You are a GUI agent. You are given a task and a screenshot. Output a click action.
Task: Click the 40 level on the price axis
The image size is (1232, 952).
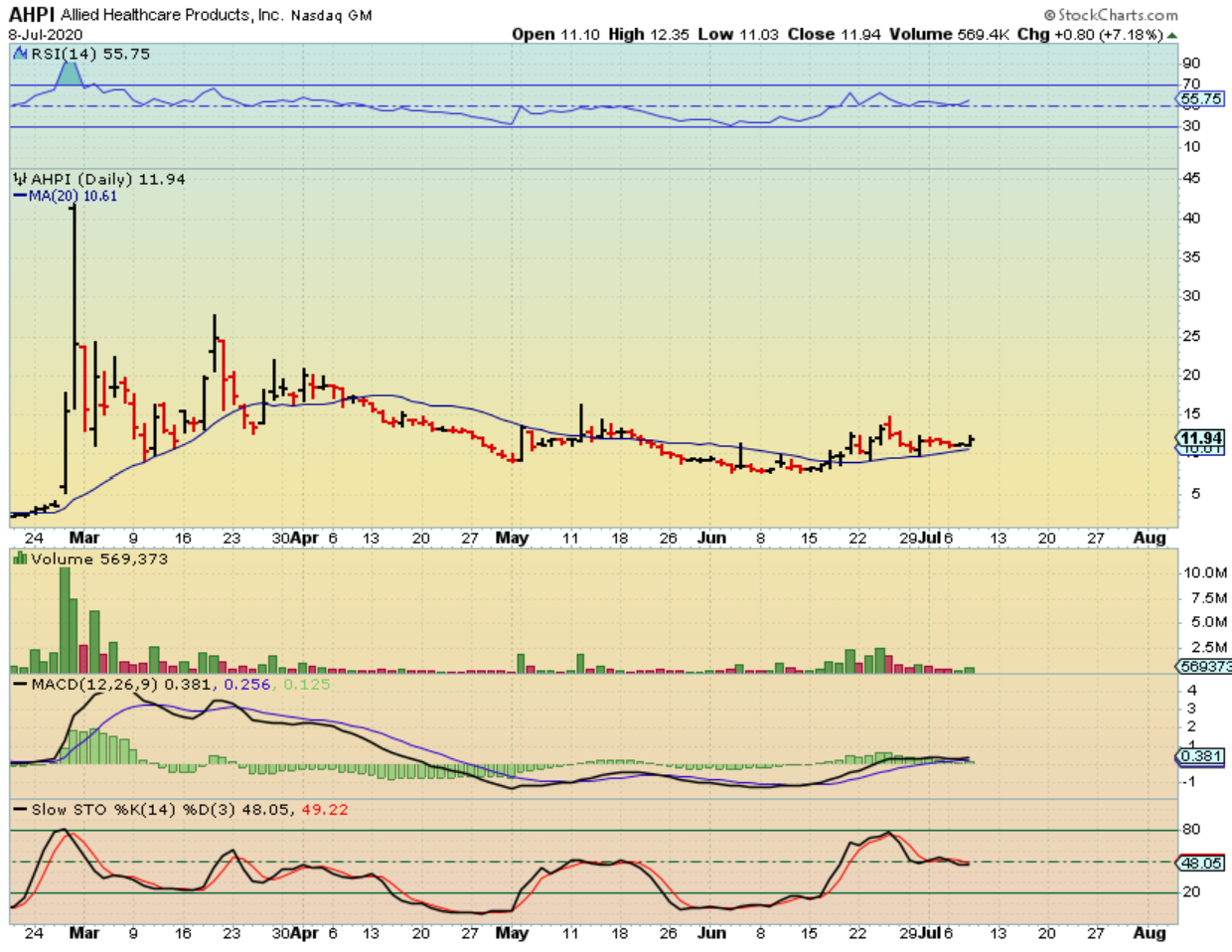coord(1191,218)
